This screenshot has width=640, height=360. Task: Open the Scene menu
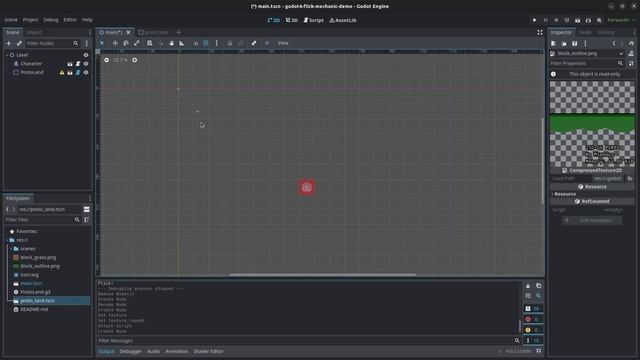[11, 20]
